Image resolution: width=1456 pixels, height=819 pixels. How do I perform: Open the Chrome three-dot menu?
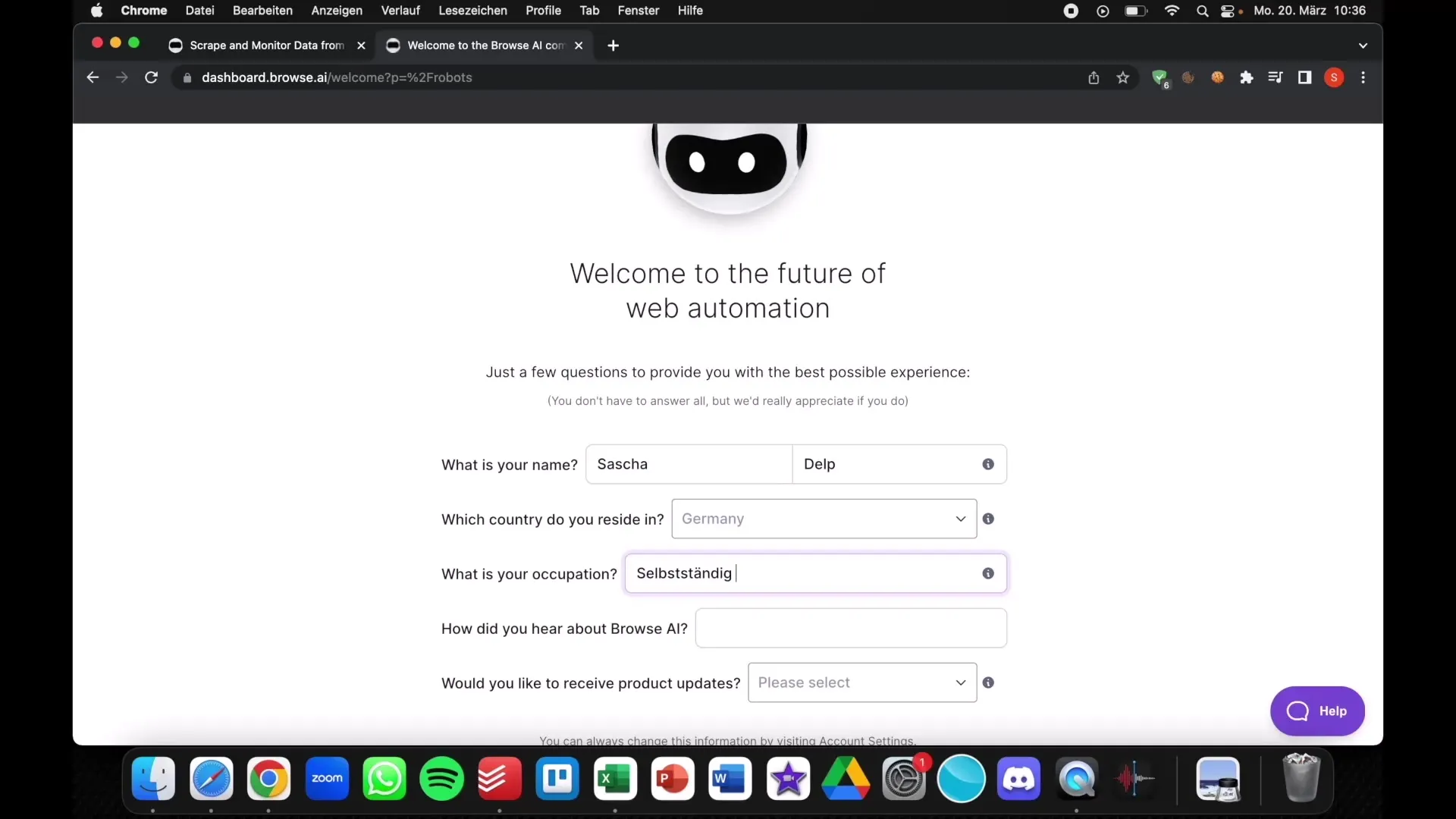(x=1363, y=77)
